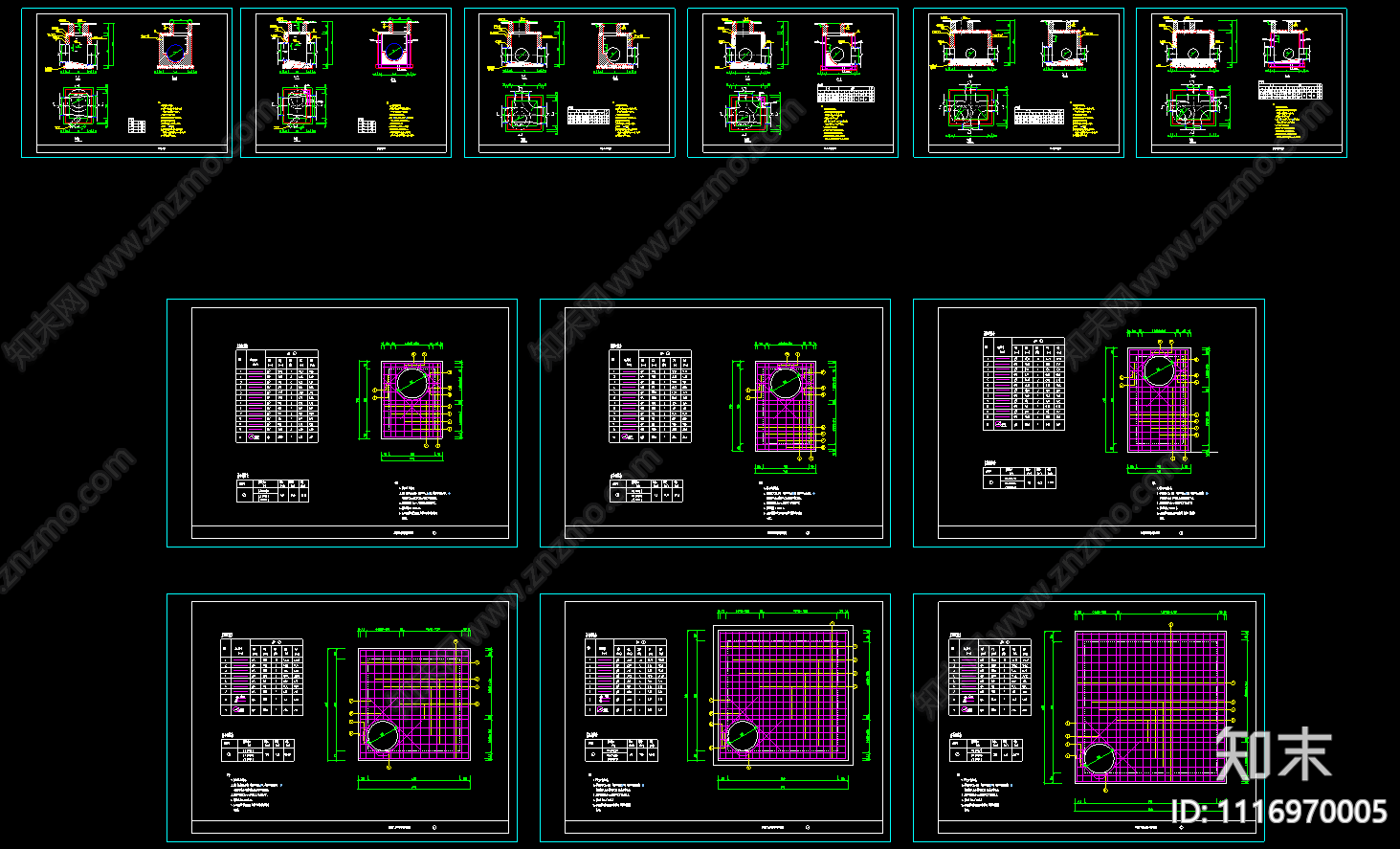Pick the circular opening in bottom-right rebar plan
Viewport: 1400px width, 849px height.
(1099, 758)
